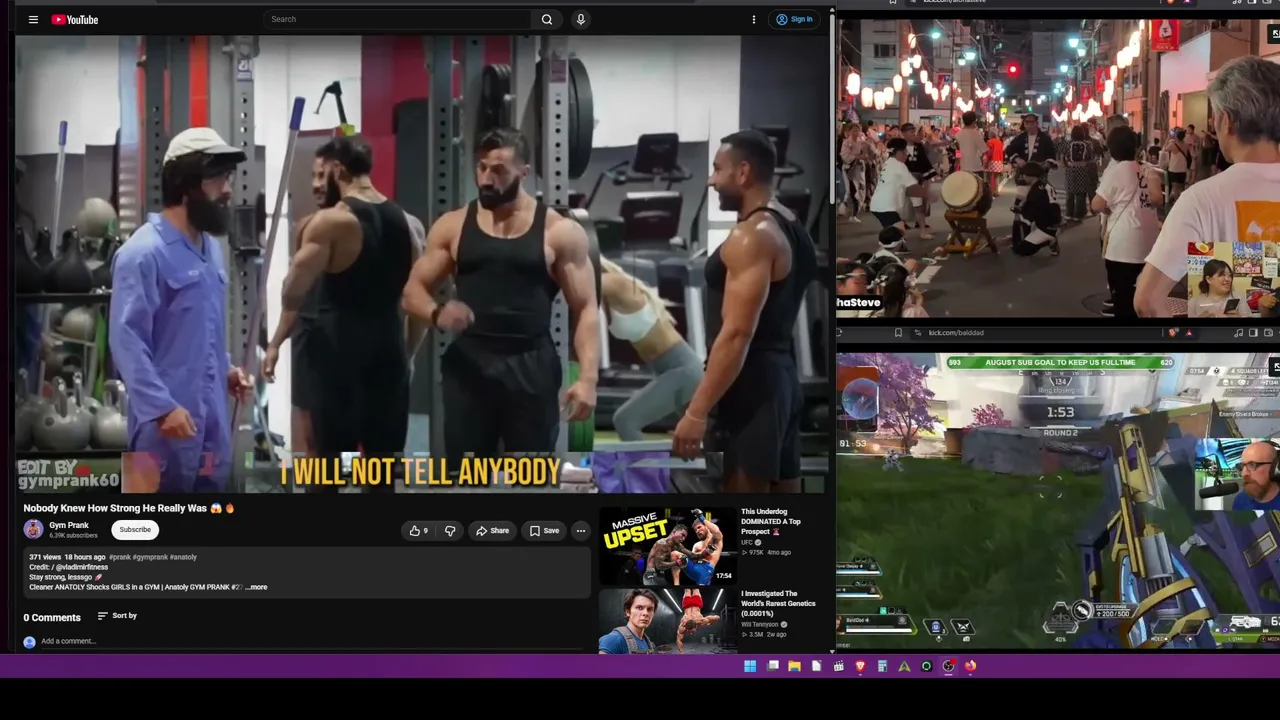Click the kick.com/balddad address bar
The width and height of the screenshot is (1280, 720).
click(x=1035, y=333)
